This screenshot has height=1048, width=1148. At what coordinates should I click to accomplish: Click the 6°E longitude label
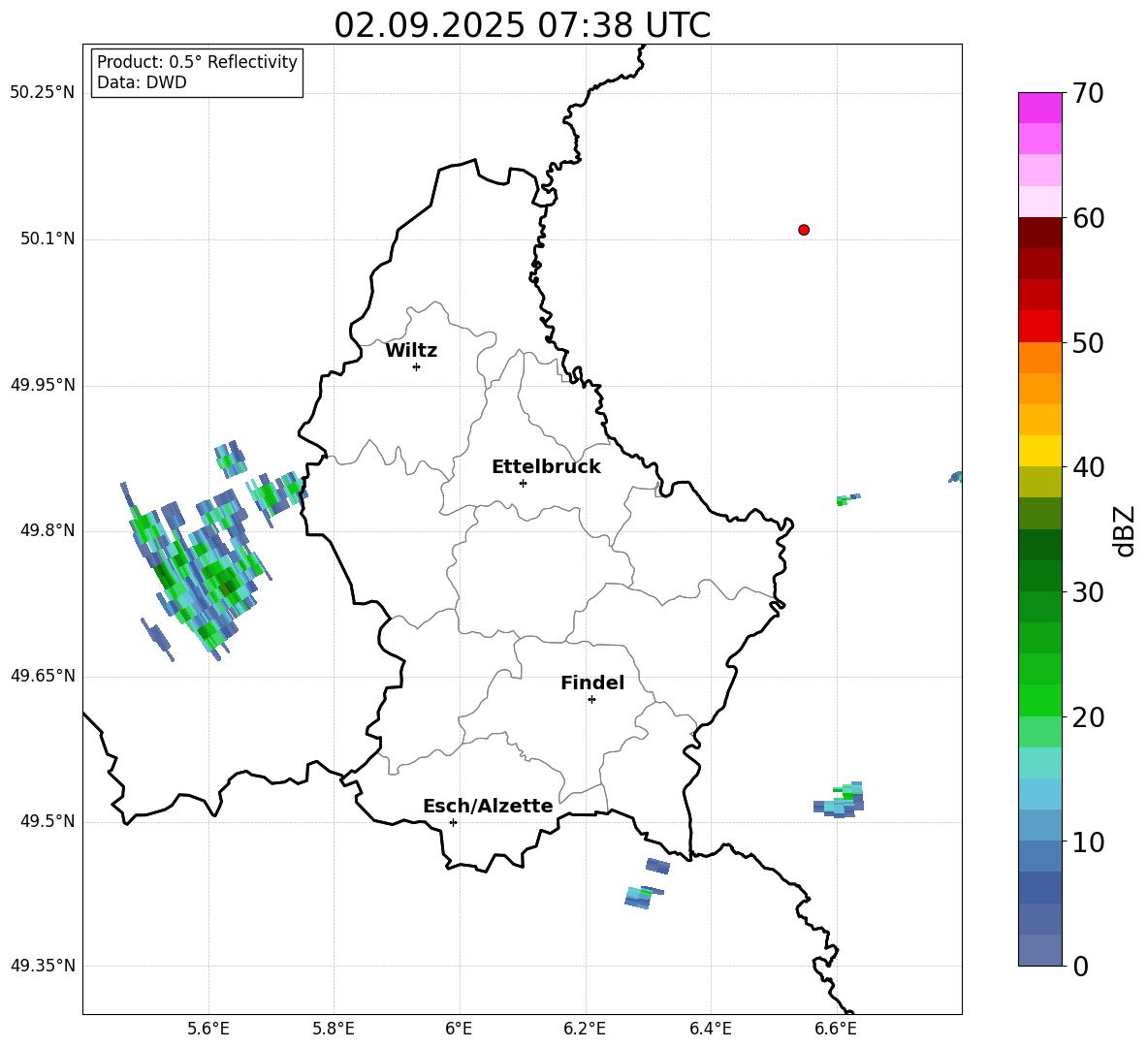[x=459, y=1029]
